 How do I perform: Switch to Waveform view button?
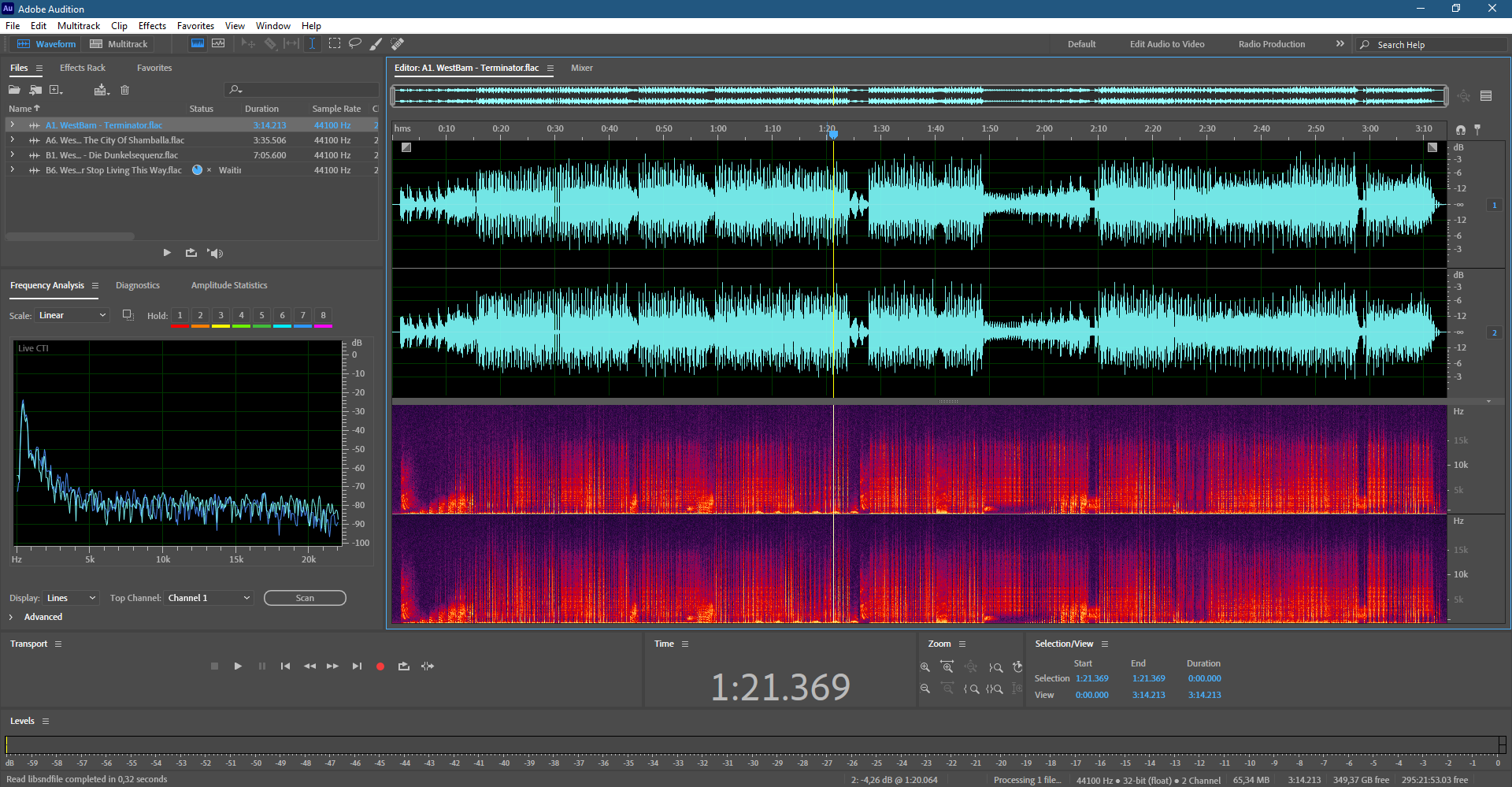(46, 44)
